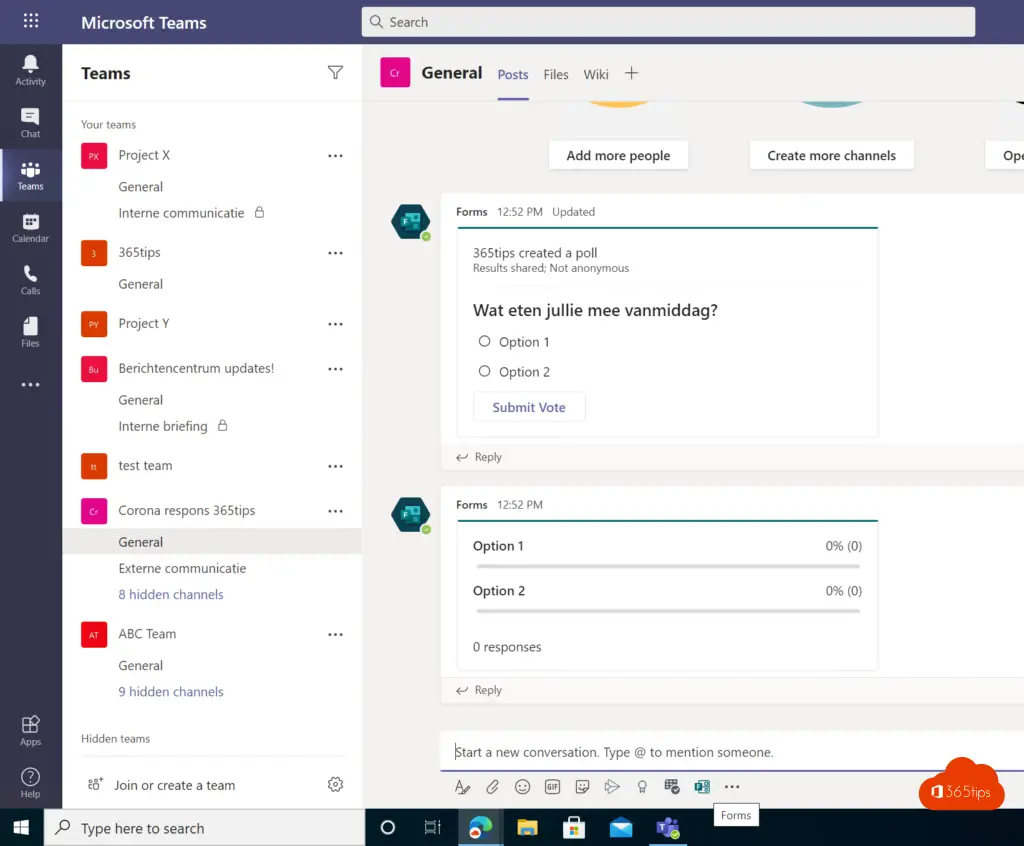
Task: Switch to the Files tab
Action: point(556,75)
